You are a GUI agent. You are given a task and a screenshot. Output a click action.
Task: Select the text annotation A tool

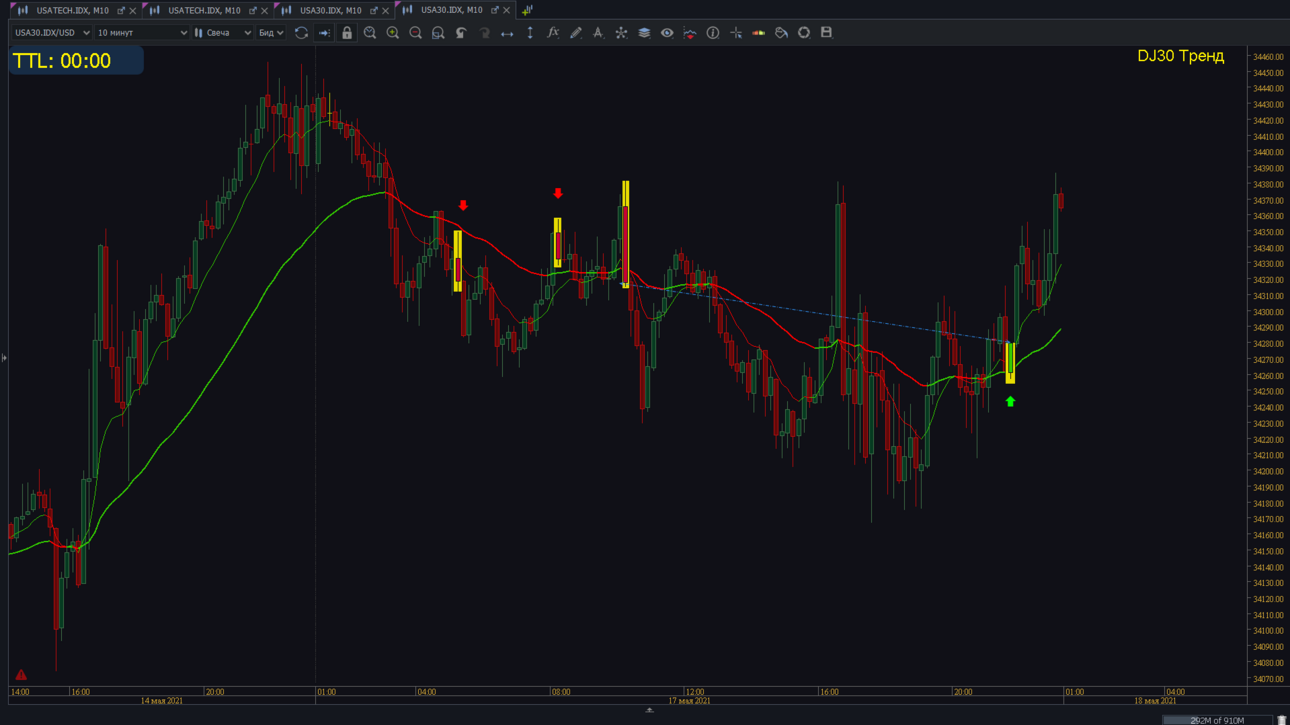[x=598, y=33]
